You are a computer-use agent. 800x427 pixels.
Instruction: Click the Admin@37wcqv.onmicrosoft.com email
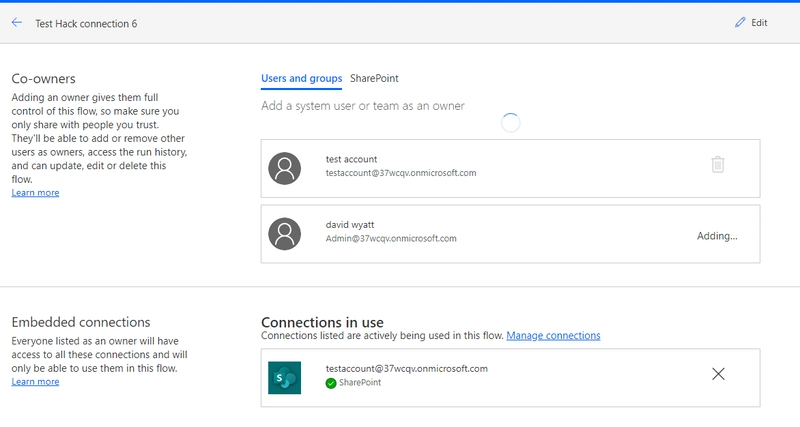tap(391, 239)
